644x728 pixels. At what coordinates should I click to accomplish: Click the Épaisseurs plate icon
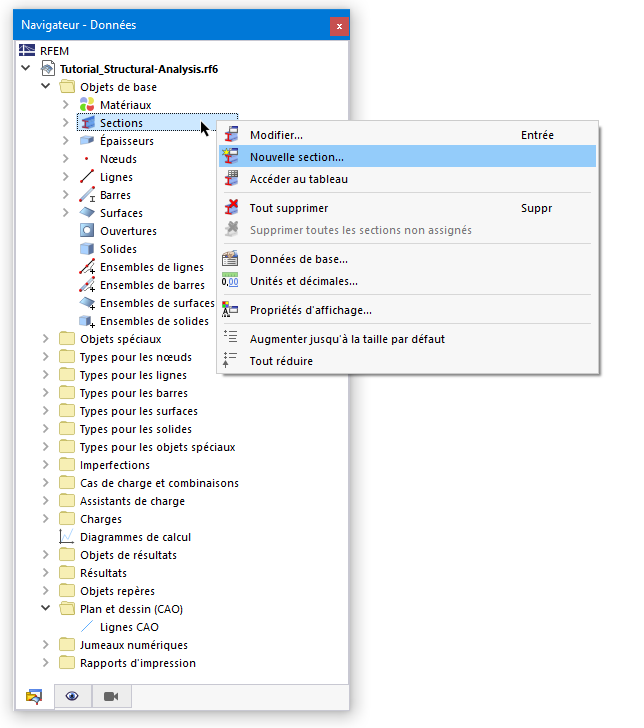tap(87, 141)
